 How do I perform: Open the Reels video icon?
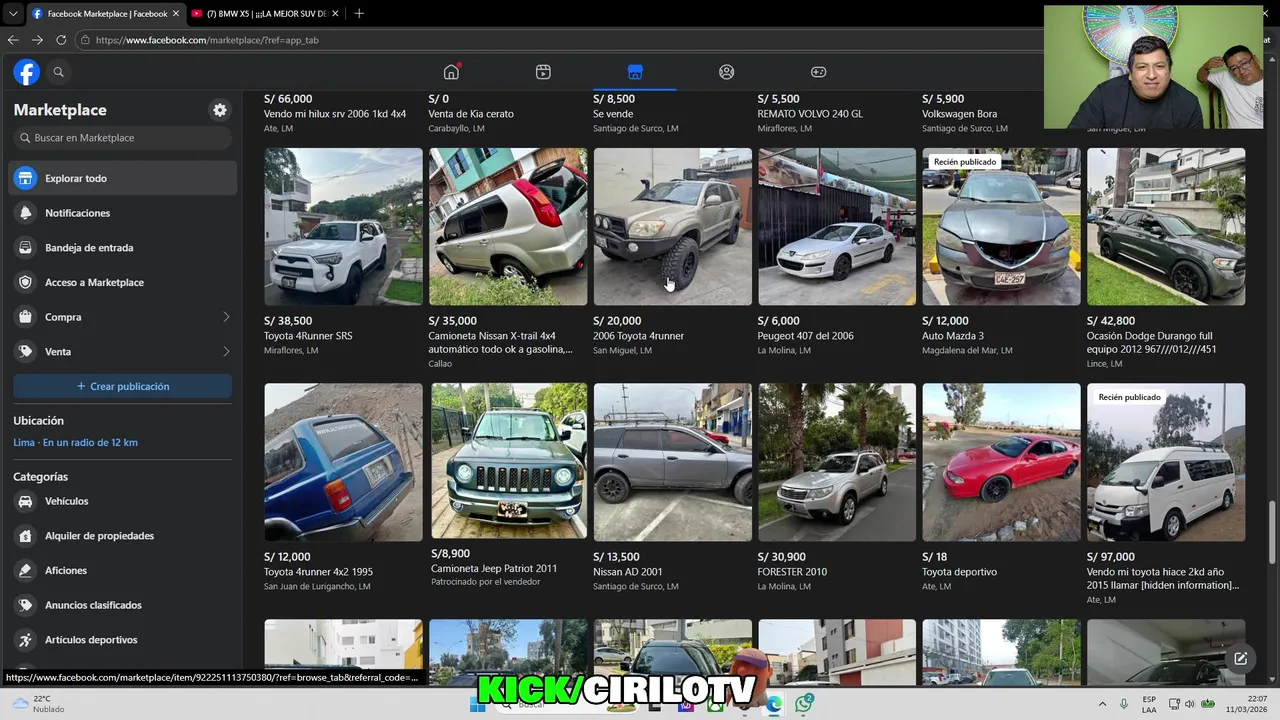click(543, 72)
